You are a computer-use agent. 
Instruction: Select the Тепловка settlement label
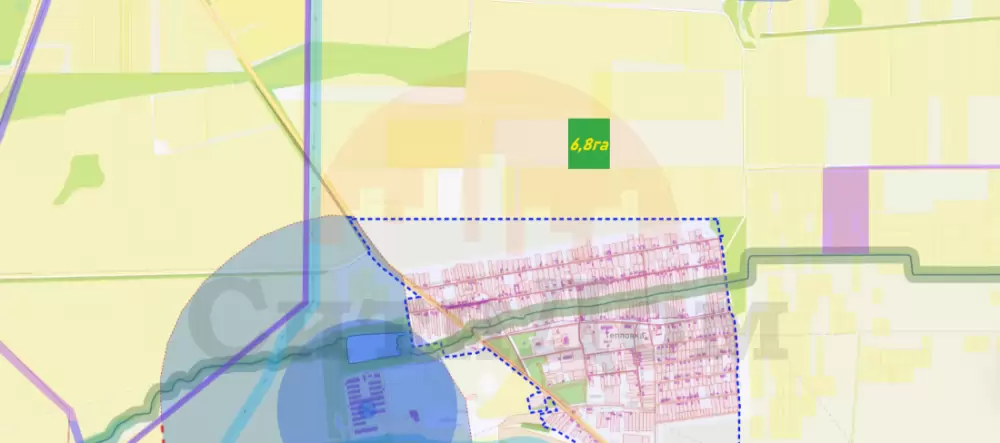[626, 335]
